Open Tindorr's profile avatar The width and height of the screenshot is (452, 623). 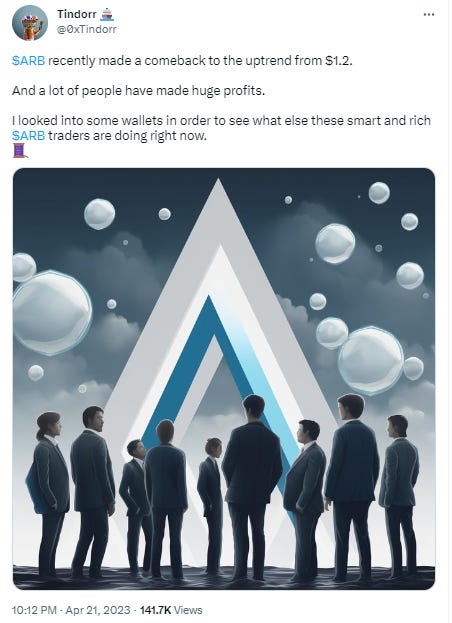tap(30, 23)
